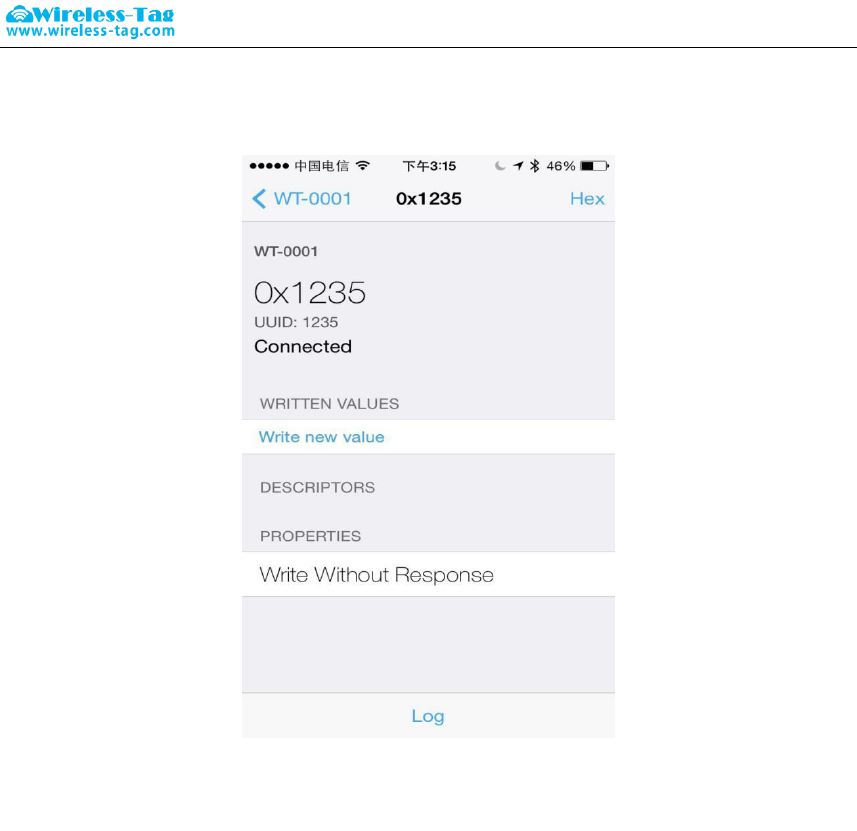The width and height of the screenshot is (857, 831).
Task: Tap the Do Not Disturb moon icon
Action: [500, 166]
